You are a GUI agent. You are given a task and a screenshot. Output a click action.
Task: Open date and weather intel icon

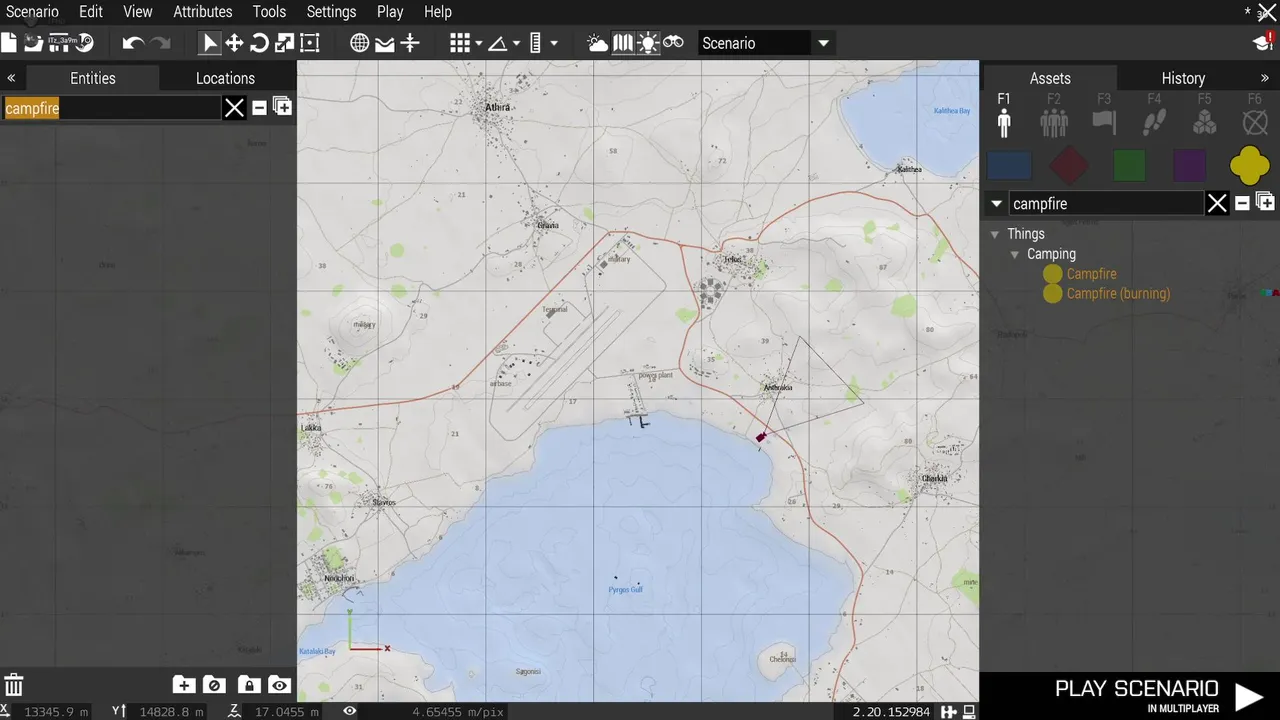click(x=597, y=43)
